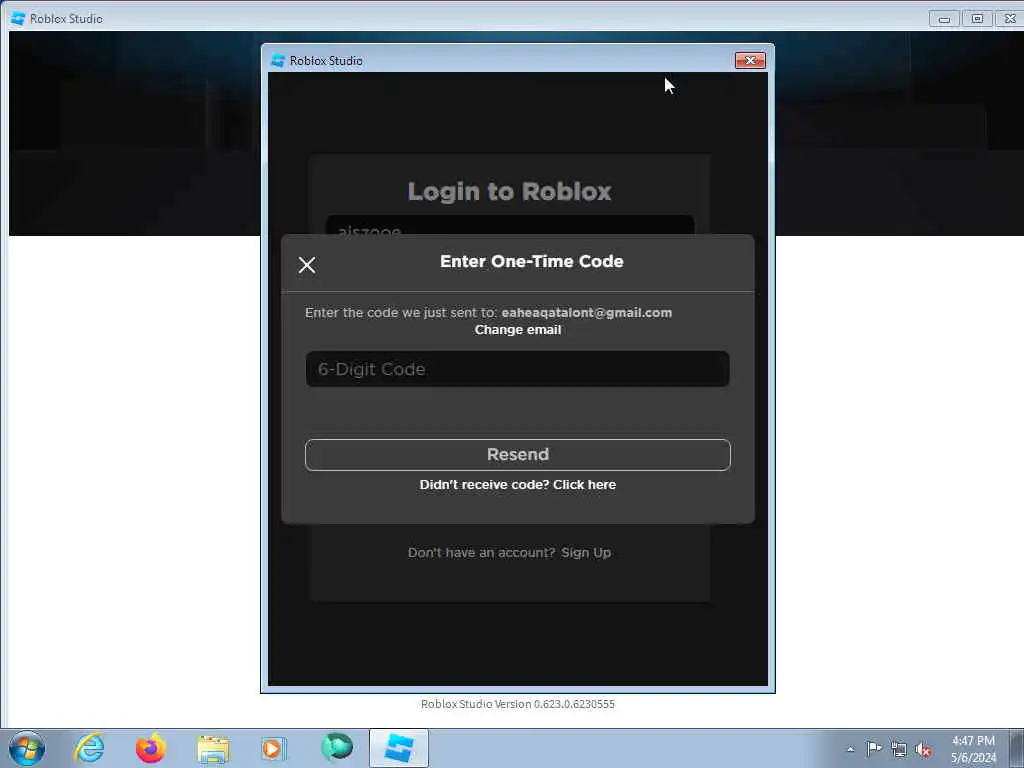Click the Show desktop strip beside the clock
Image resolution: width=1024 pixels, height=768 pixels.
point(1017,748)
